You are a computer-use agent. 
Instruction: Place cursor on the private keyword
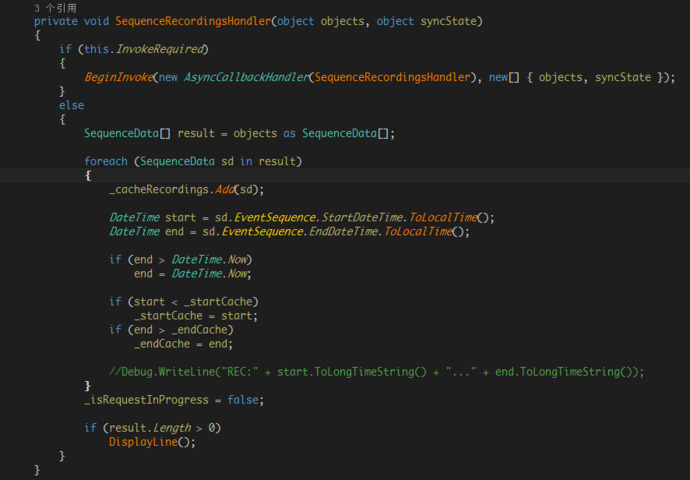click(x=55, y=21)
